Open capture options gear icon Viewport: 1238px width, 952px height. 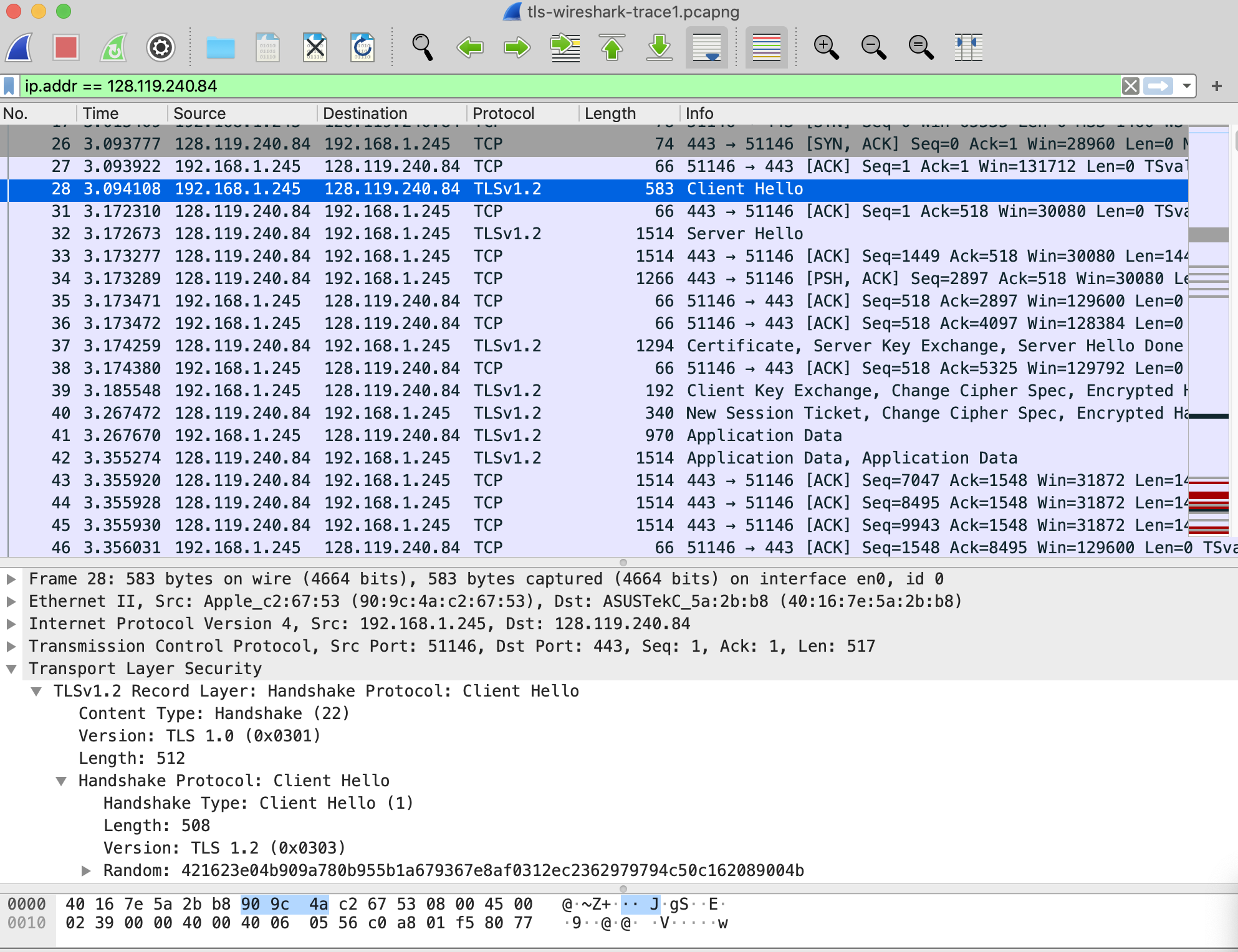[x=161, y=47]
